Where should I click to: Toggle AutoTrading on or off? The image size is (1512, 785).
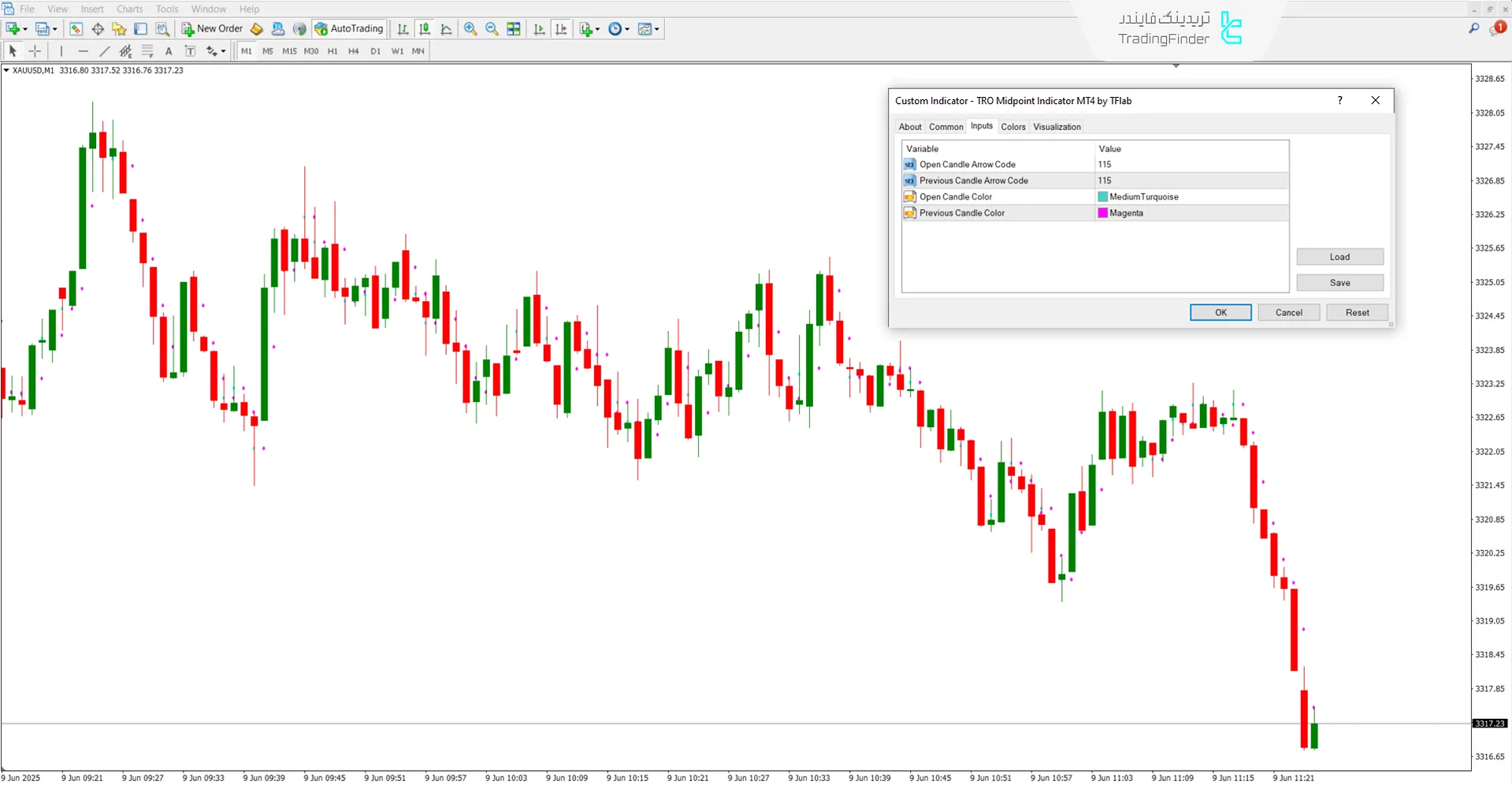coord(349,29)
